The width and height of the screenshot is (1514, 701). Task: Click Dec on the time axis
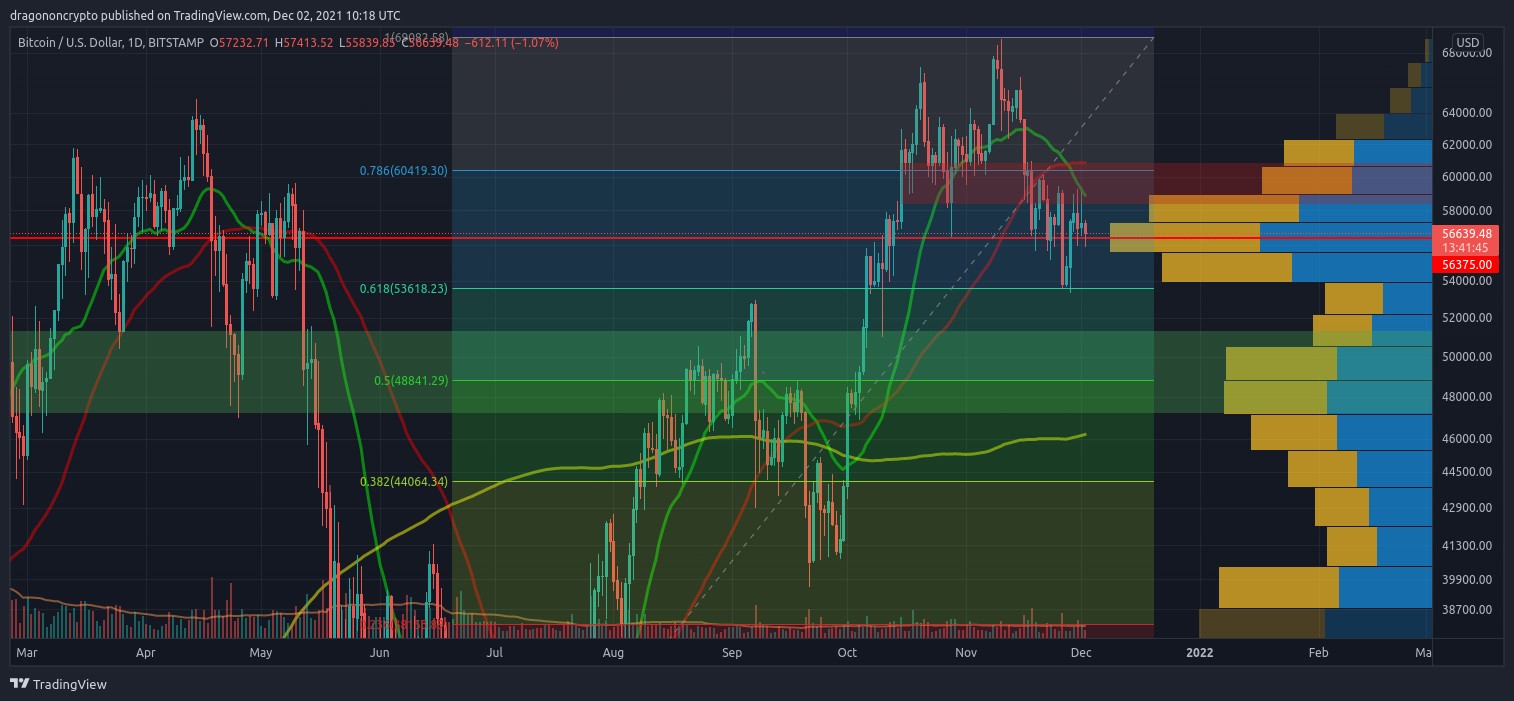pos(1081,653)
